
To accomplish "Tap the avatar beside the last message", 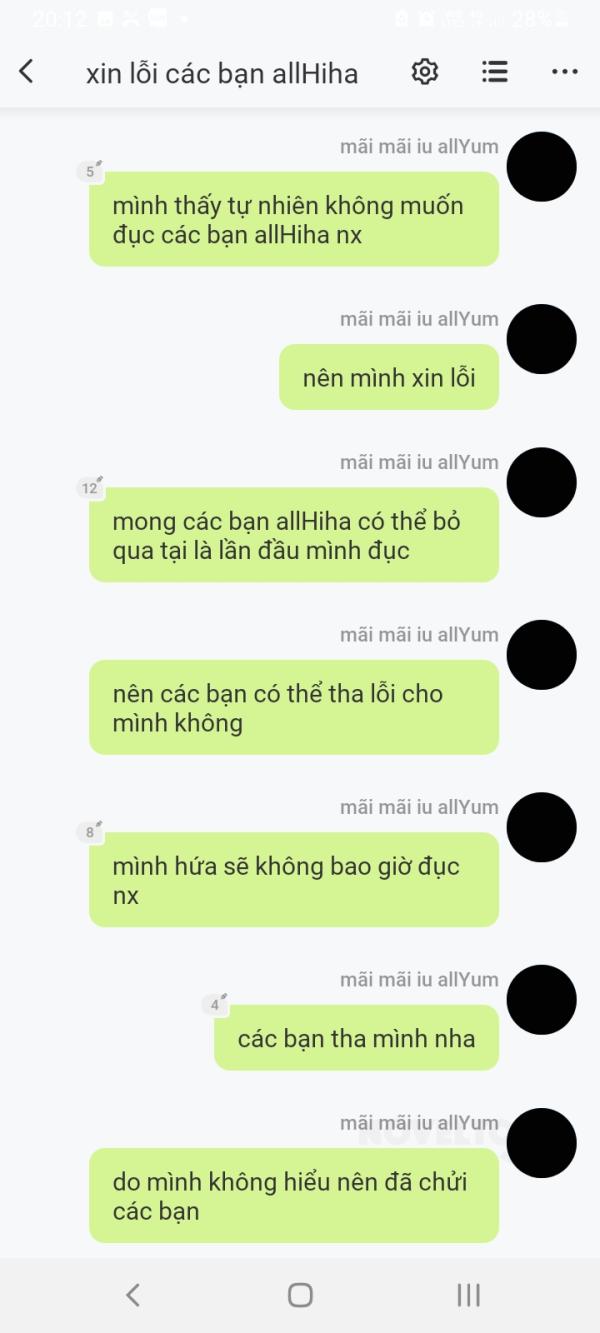I will tap(542, 1143).
